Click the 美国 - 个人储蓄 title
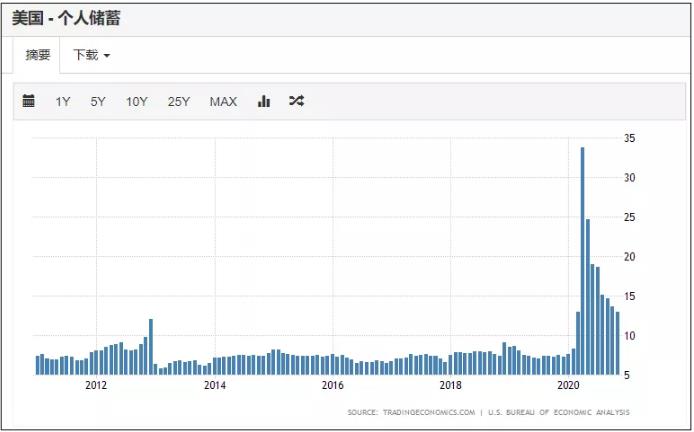This screenshot has width=694, height=432. 68,19
